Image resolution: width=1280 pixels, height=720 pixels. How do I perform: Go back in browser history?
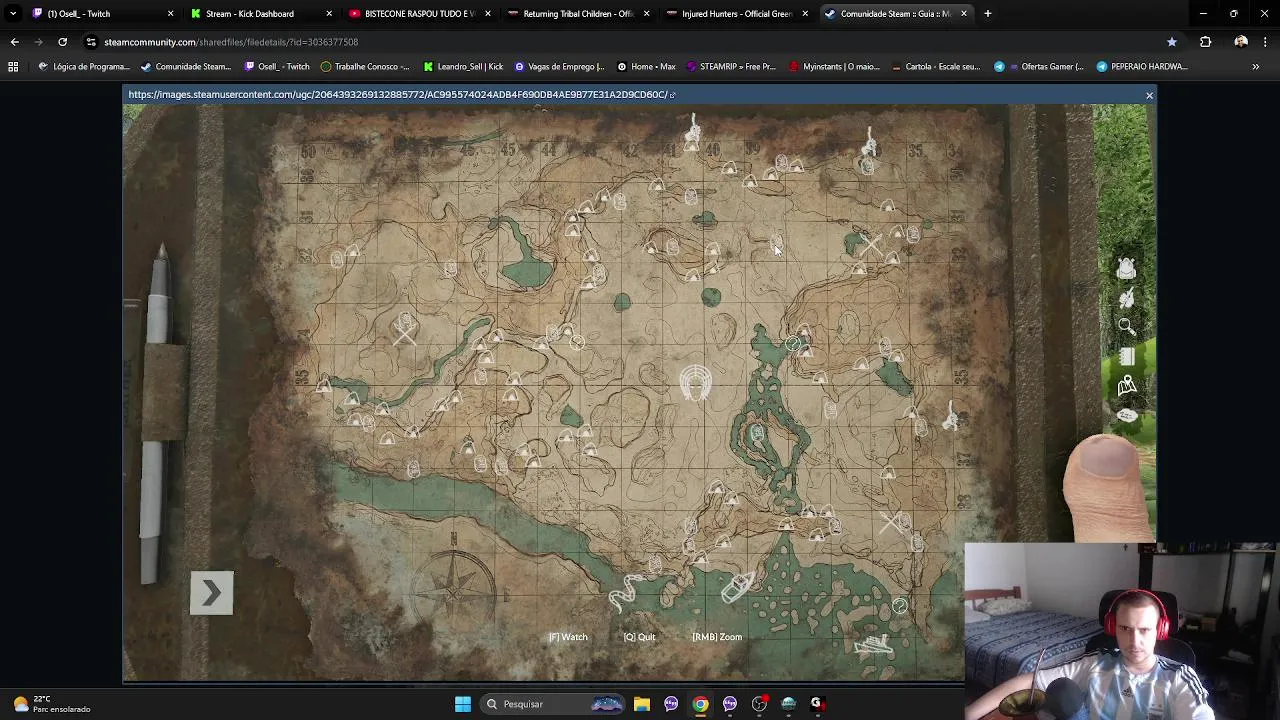pos(14,42)
